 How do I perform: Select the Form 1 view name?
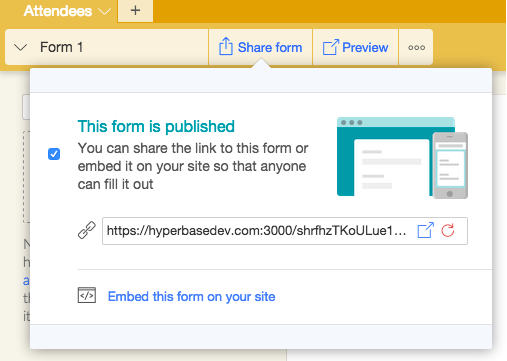click(61, 47)
